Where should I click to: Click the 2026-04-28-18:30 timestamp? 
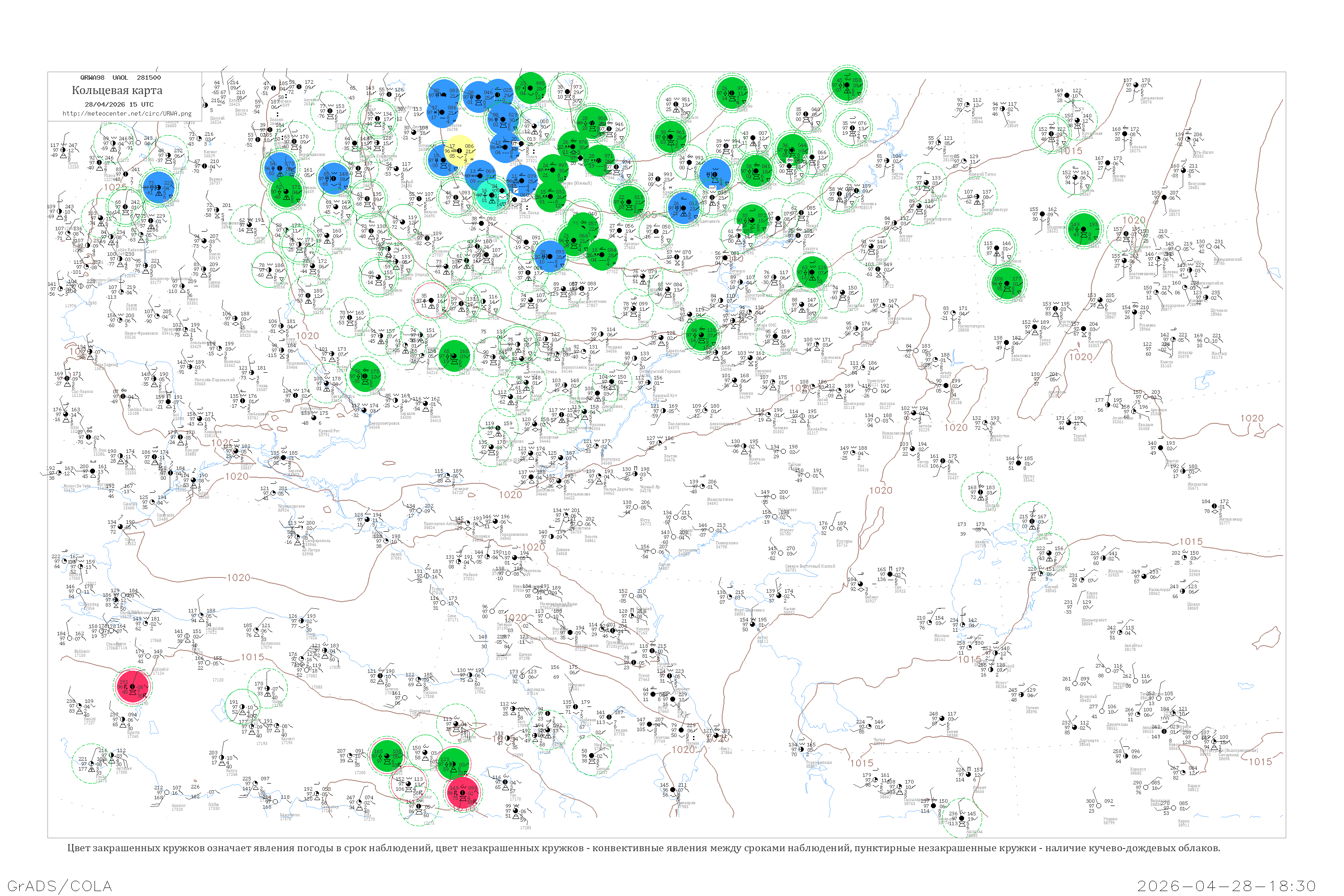(x=1226, y=885)
